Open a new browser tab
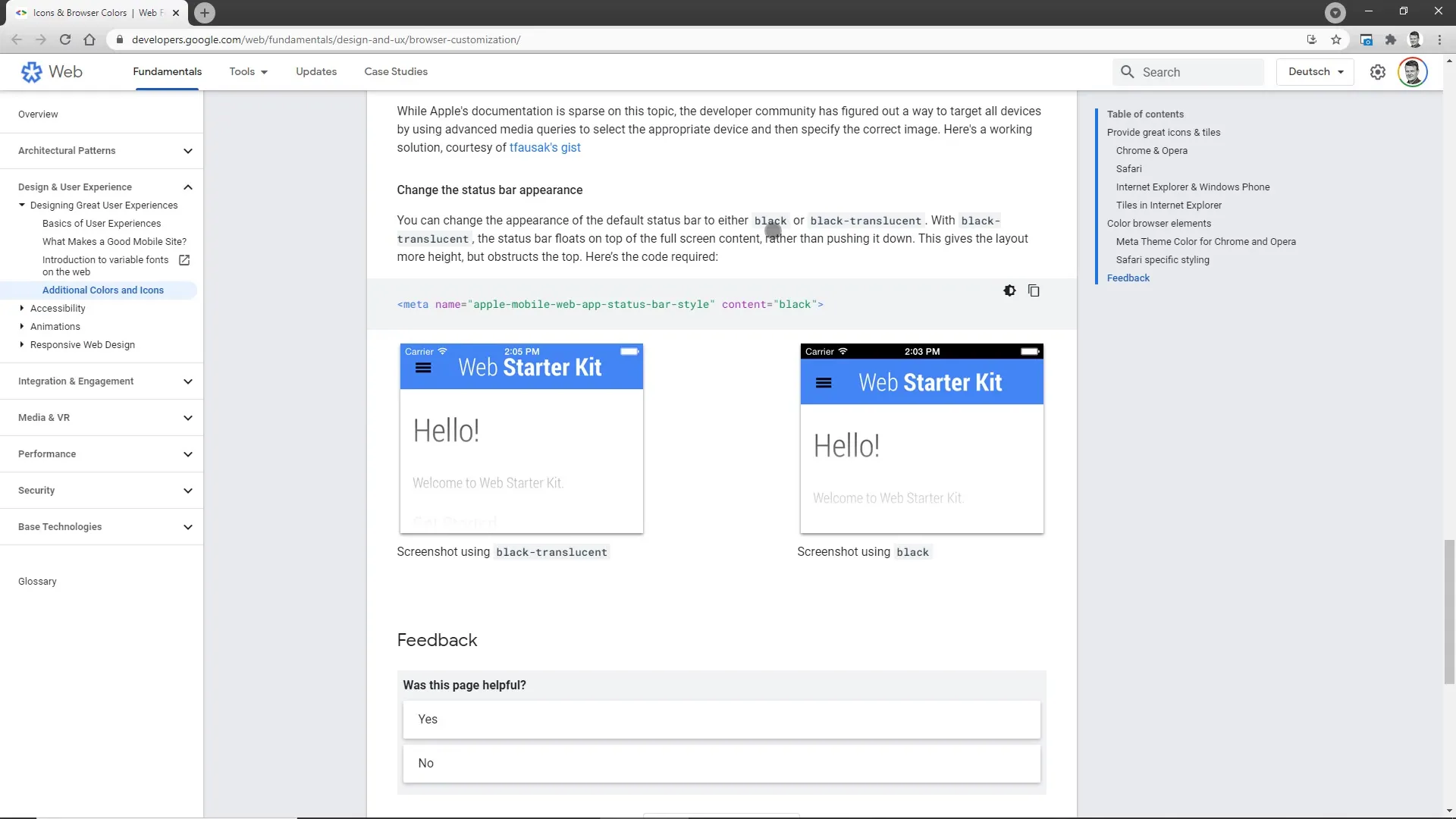Image resolution: width=1456 pixels, height=819 pixels. (205, 13)
